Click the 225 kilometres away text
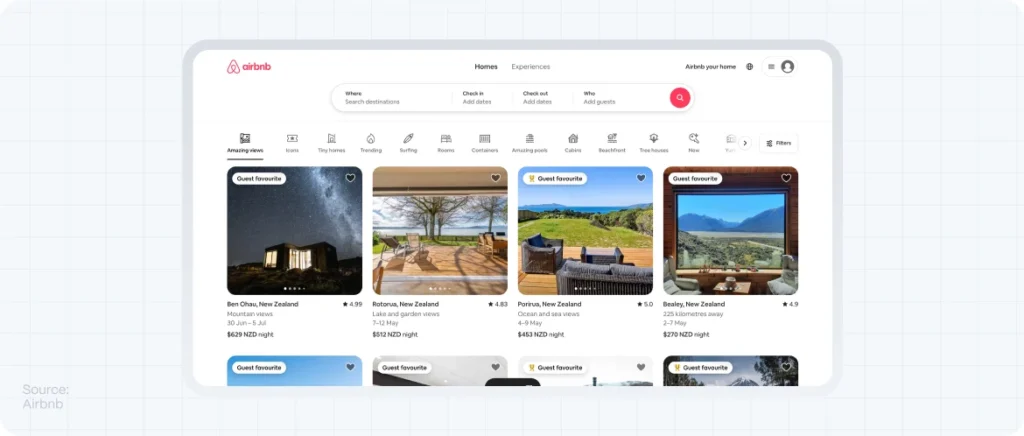The width and height of the screenshot is (1024, 436). pos(693,314)
